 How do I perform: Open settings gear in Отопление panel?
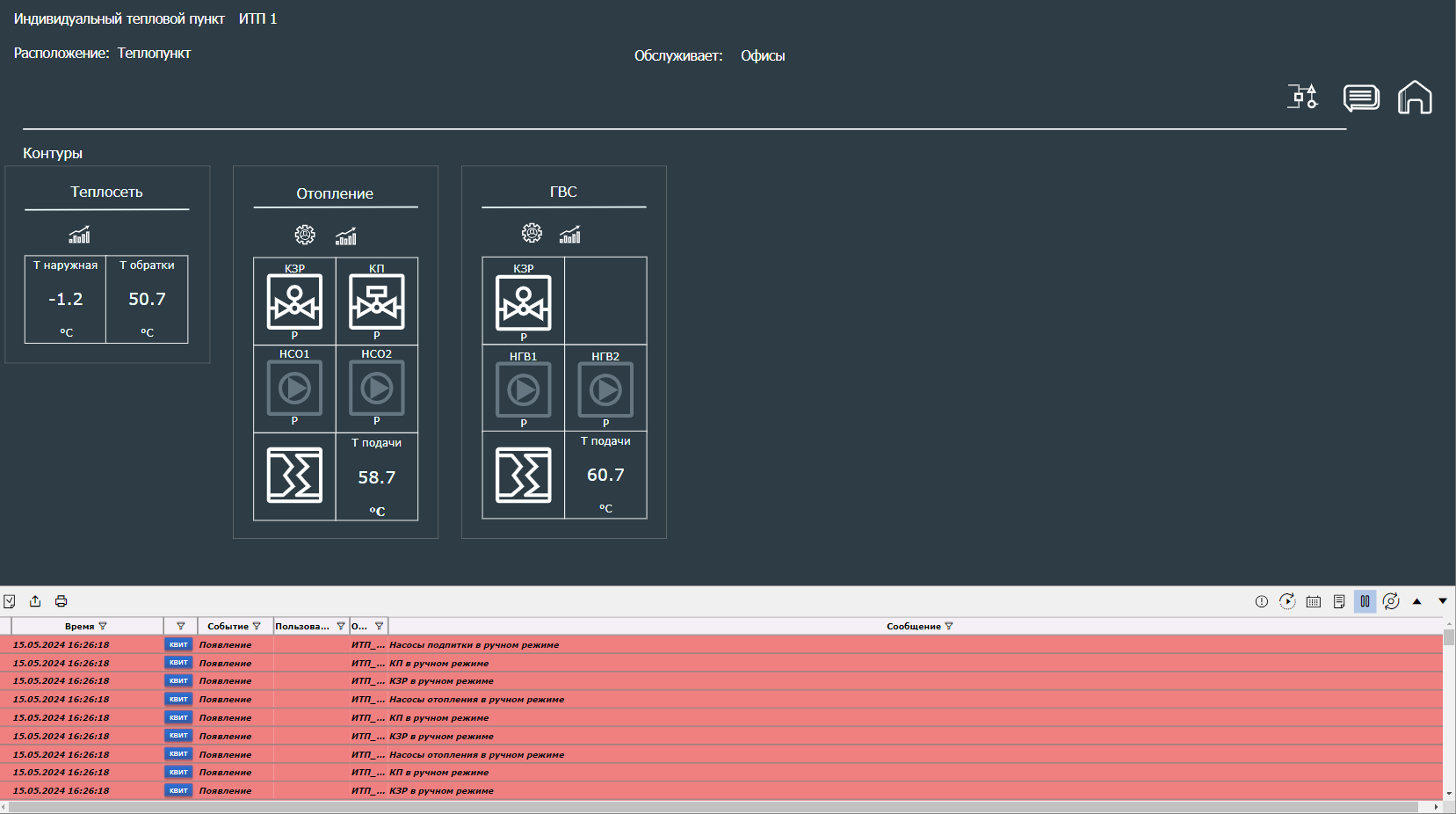click(305, 235)
